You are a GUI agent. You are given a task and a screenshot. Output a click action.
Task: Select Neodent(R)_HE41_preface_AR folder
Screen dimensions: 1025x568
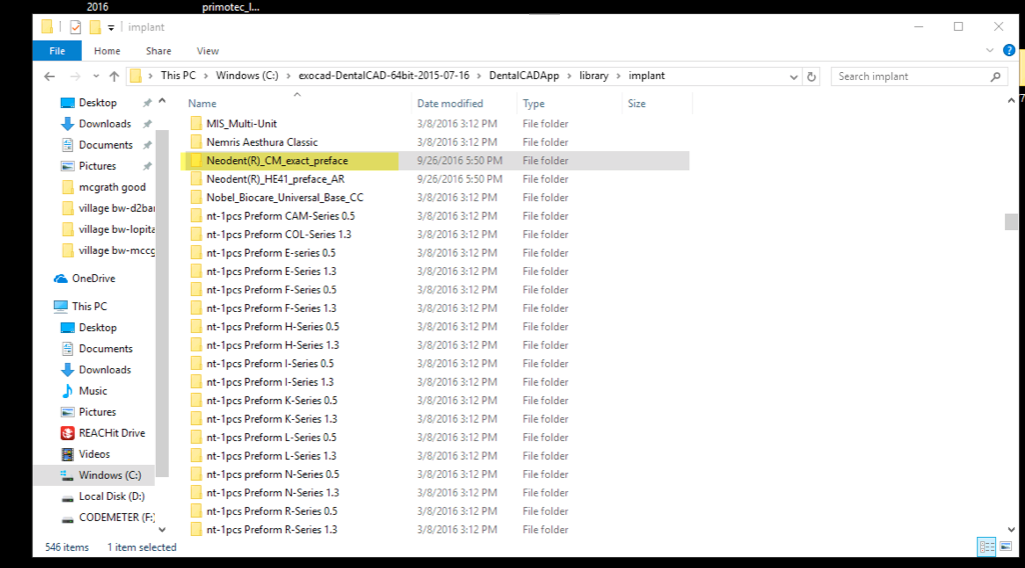275,179
